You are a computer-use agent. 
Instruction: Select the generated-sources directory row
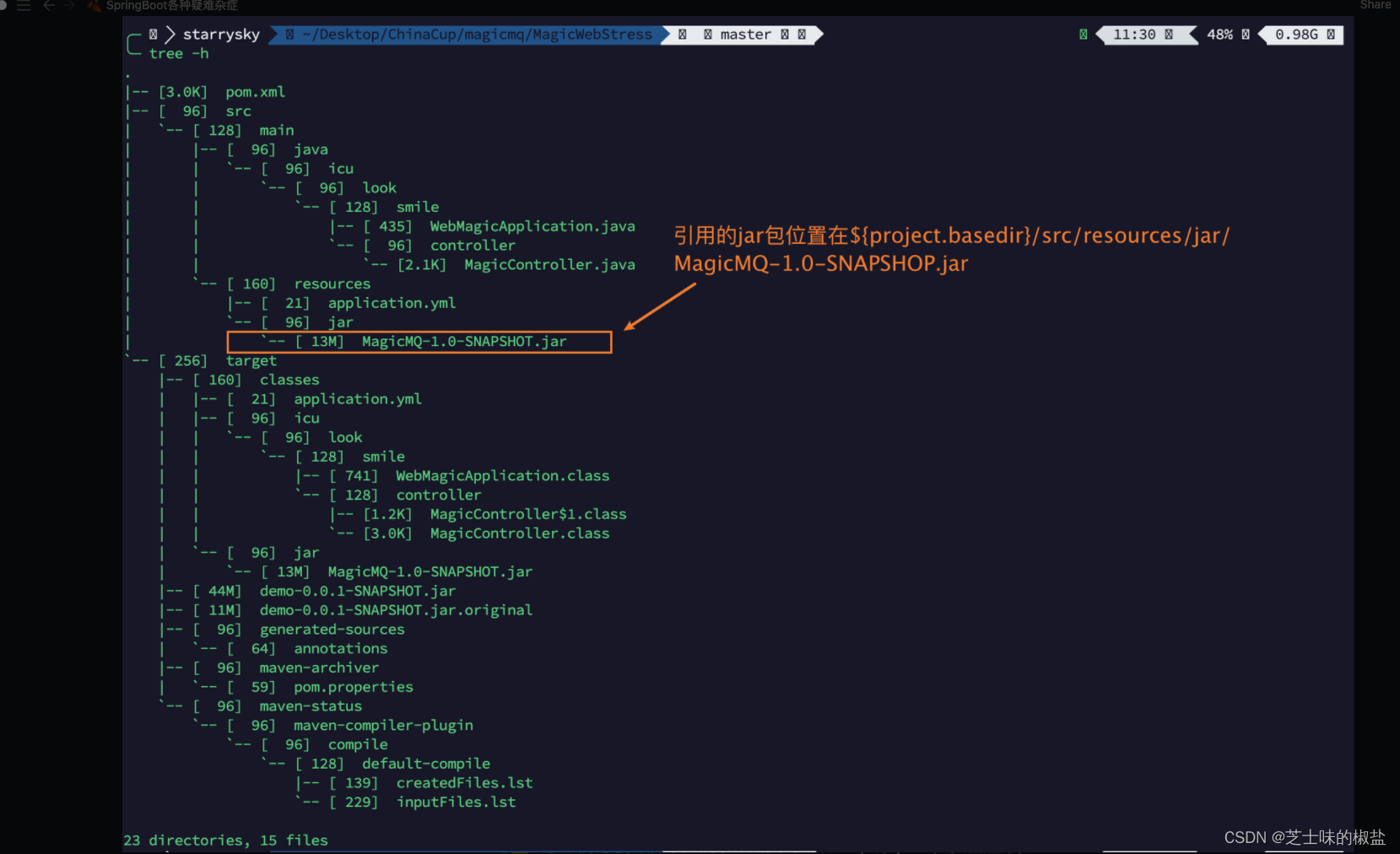point(282,630)
